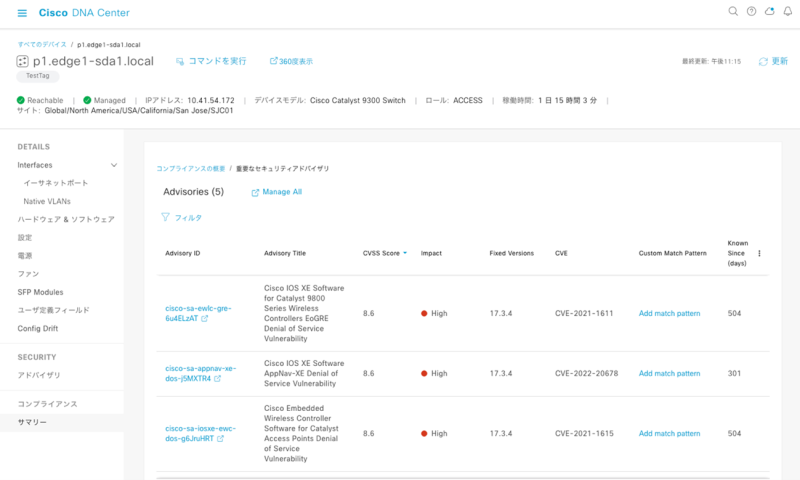Open the 360度表示 view
The image size is (800, 480).
[296, 61]
